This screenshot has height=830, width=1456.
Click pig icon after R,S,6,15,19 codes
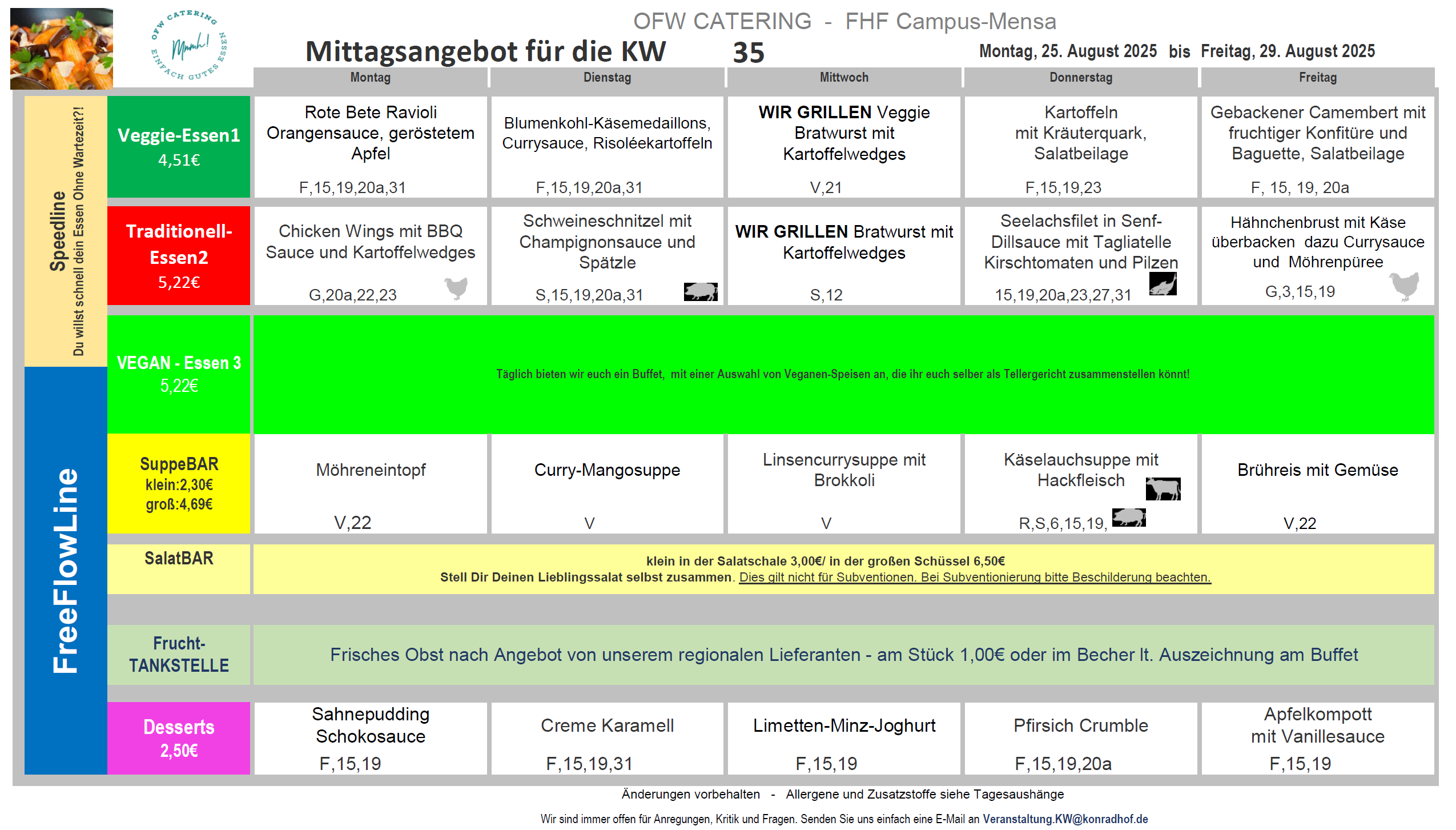[1129, 518]
